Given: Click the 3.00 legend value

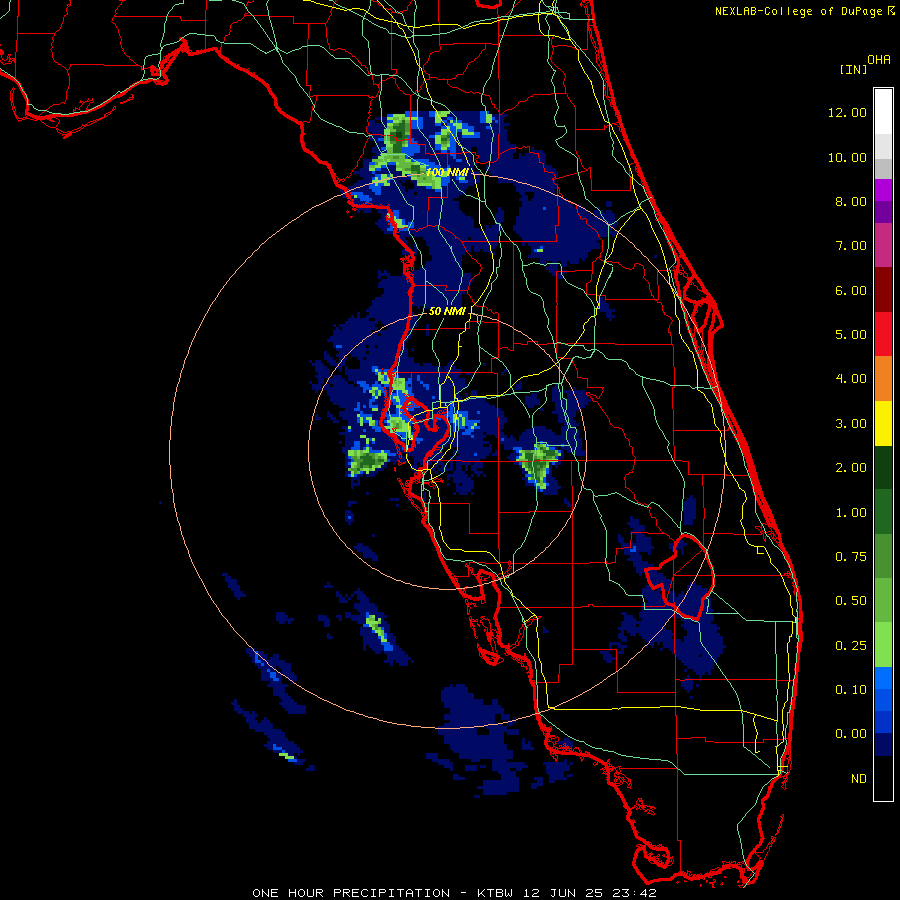Looking at the screenshot, I should (x=851, y=424).
